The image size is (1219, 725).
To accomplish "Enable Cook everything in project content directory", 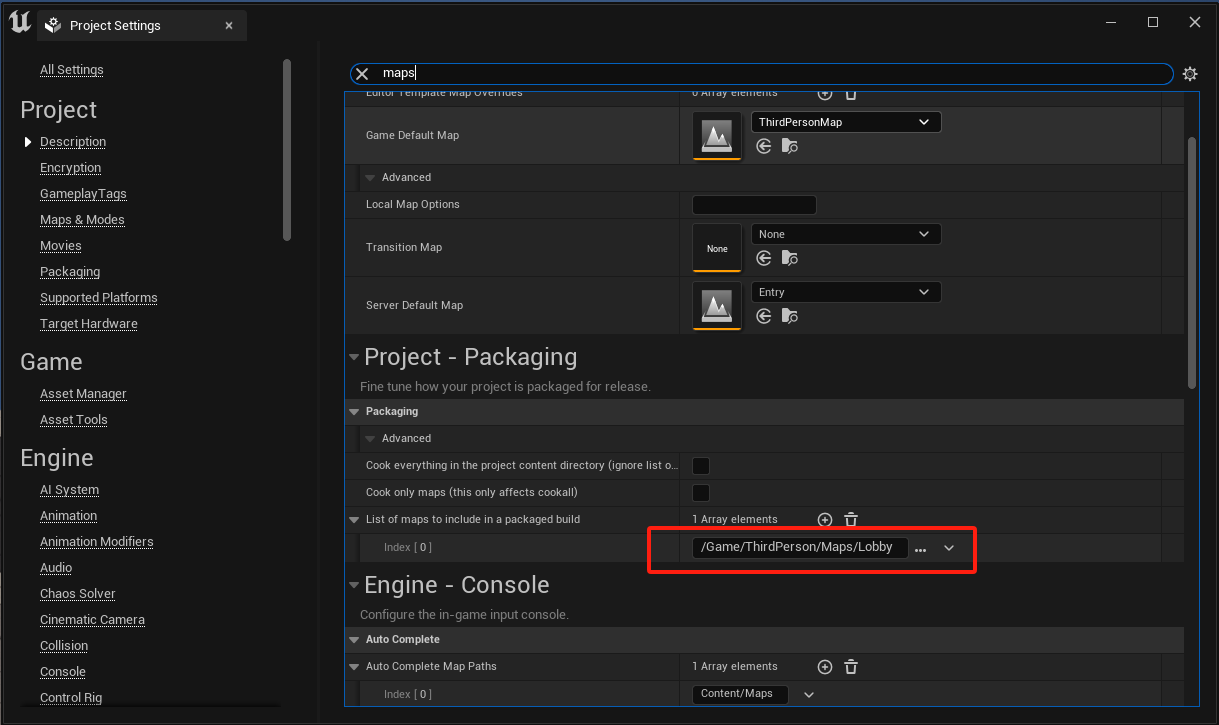I will coord(701,466).
